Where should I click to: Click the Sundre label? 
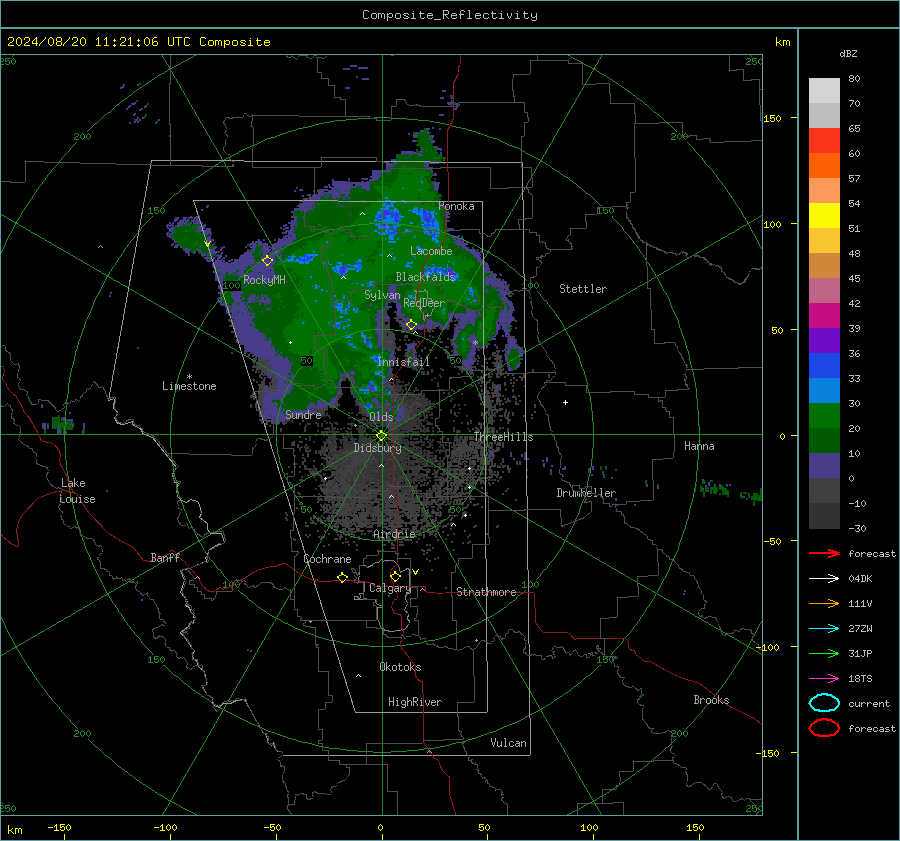[303, 414]
